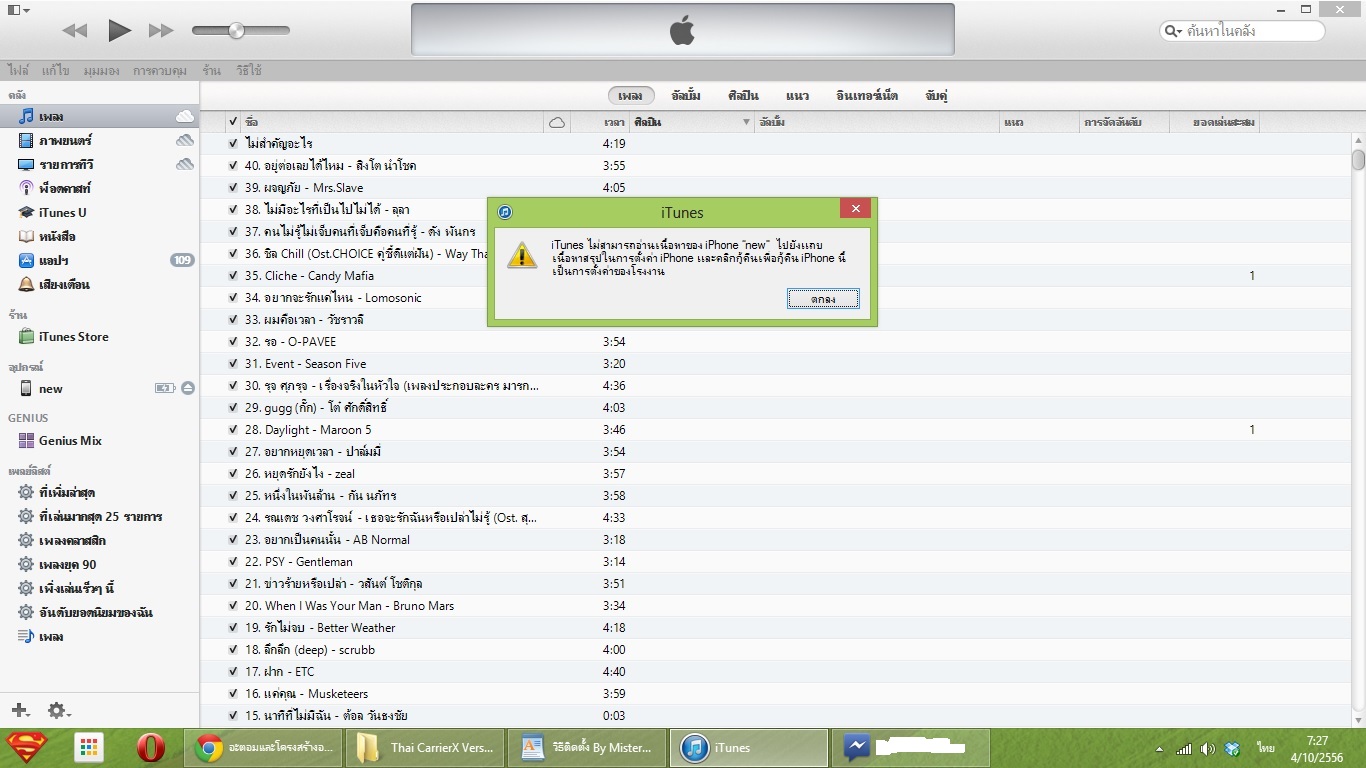Open the แก้ไข menu
Viewport: 1366px width, 768px height.
pyautogui.click(x=56, y=71)
